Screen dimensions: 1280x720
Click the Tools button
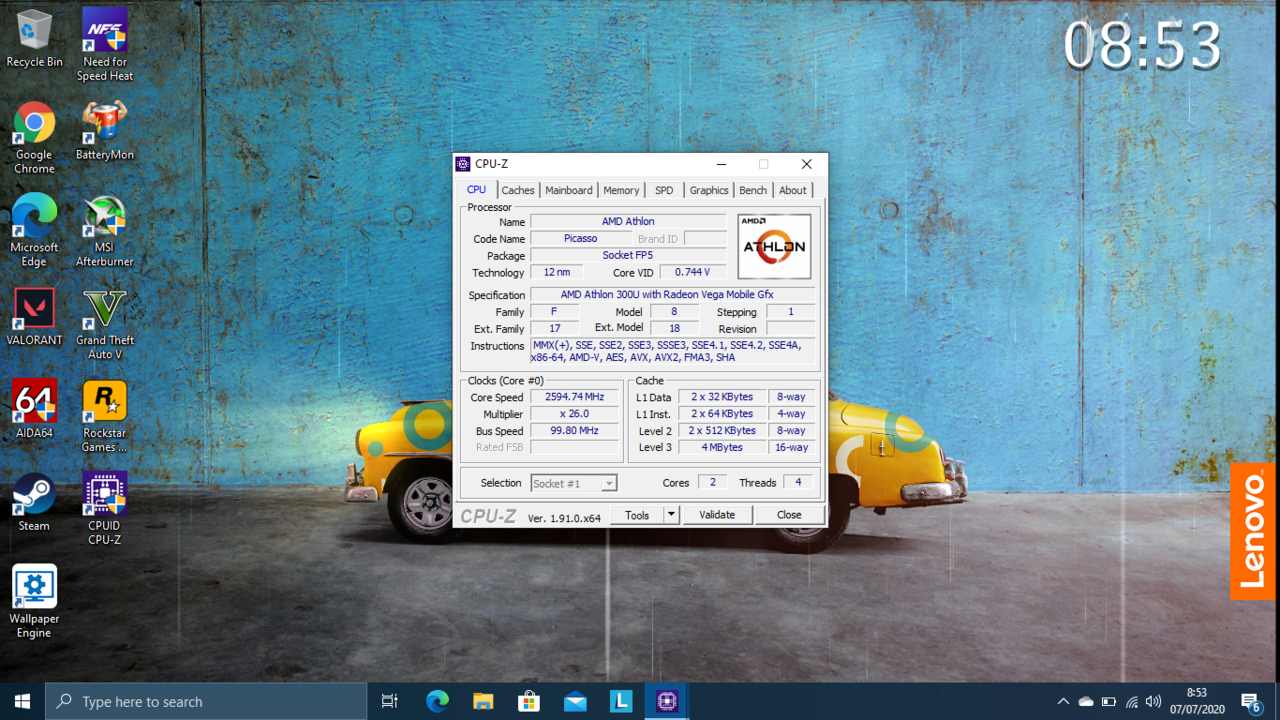pyautogui.click(x=637, y=515)
